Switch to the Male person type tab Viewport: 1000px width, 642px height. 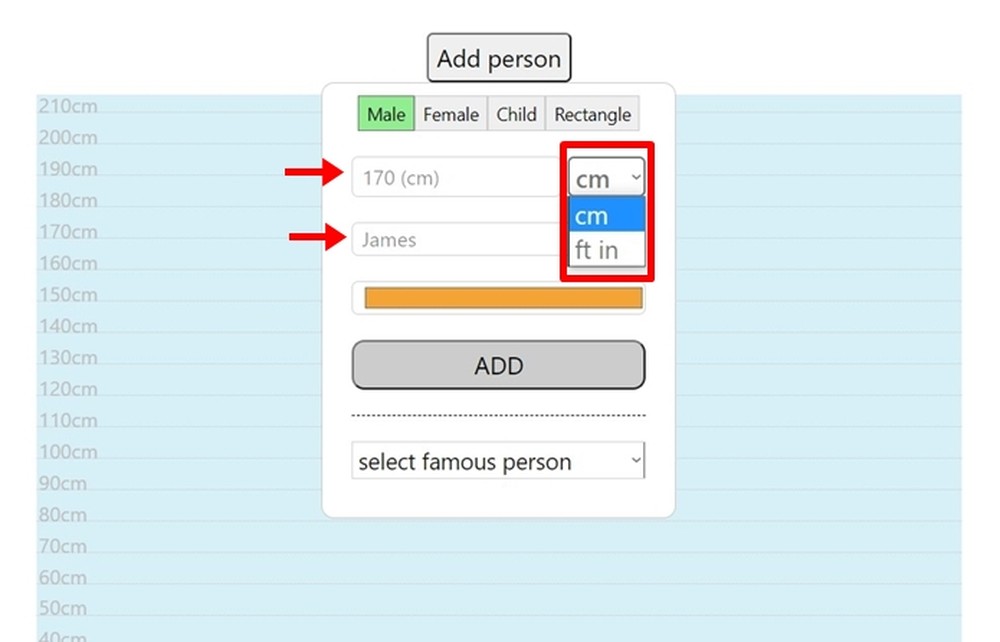(x=386, y=114)
